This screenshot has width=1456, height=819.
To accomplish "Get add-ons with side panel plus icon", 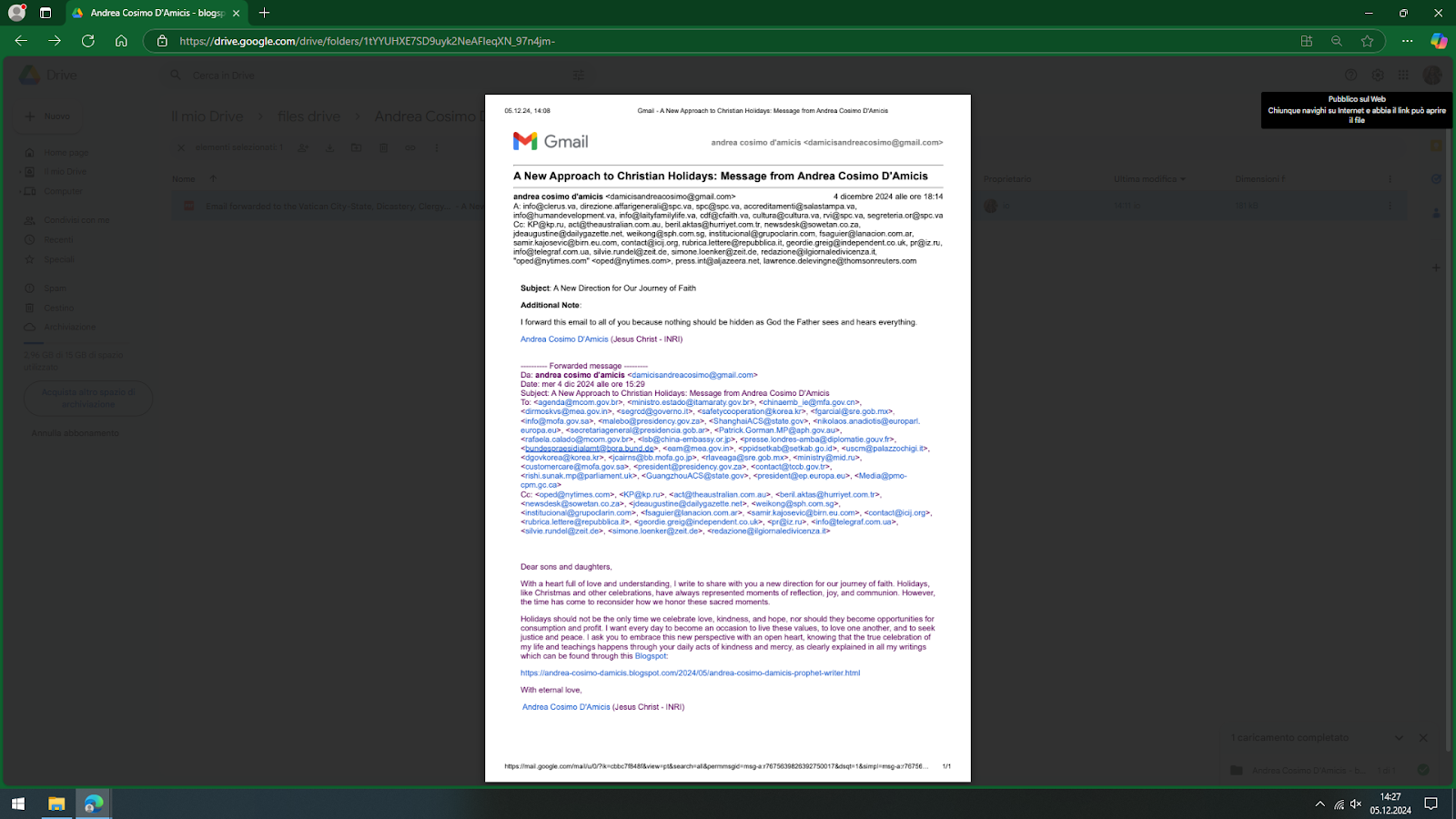I will click(x=1436, y=268).
